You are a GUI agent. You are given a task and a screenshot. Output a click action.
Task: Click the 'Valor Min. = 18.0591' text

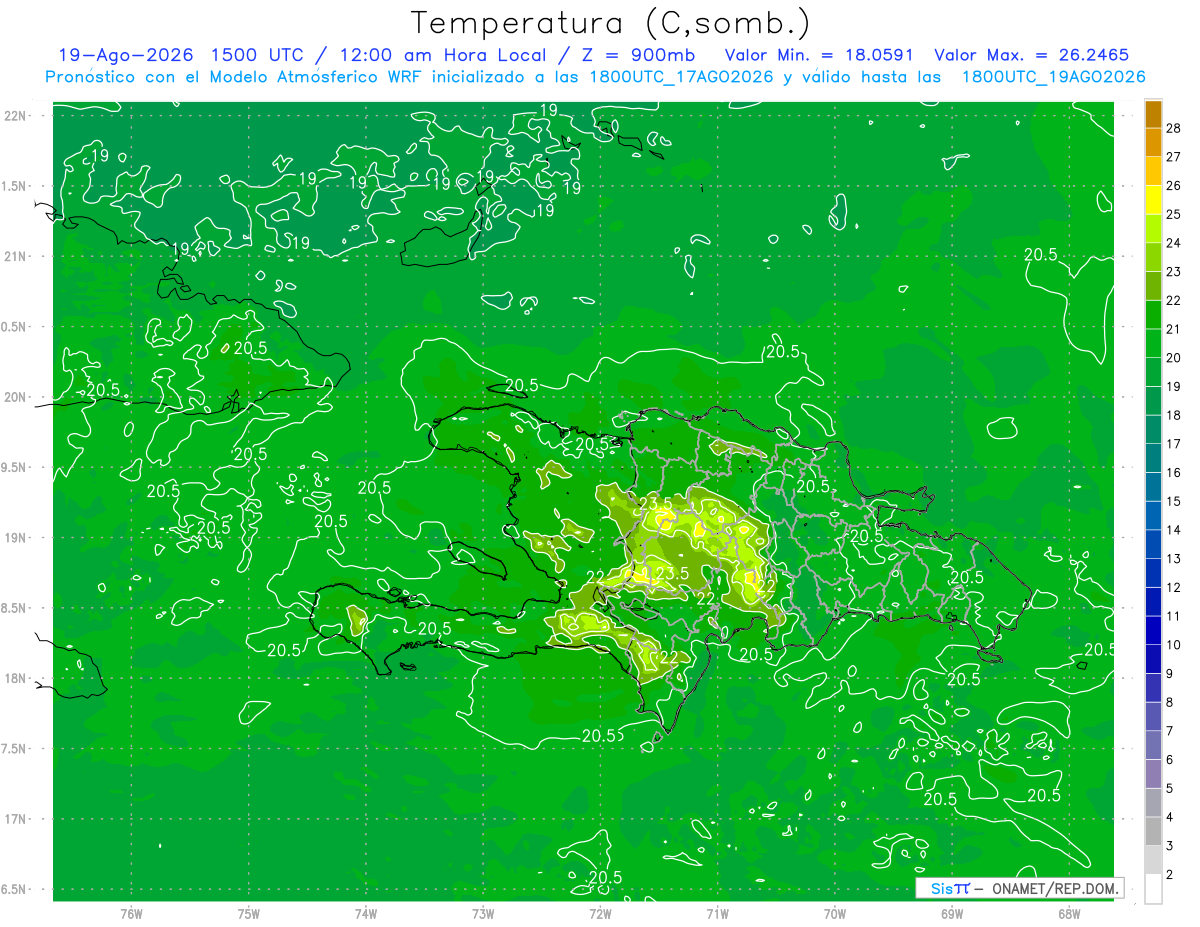pos(820,55)
